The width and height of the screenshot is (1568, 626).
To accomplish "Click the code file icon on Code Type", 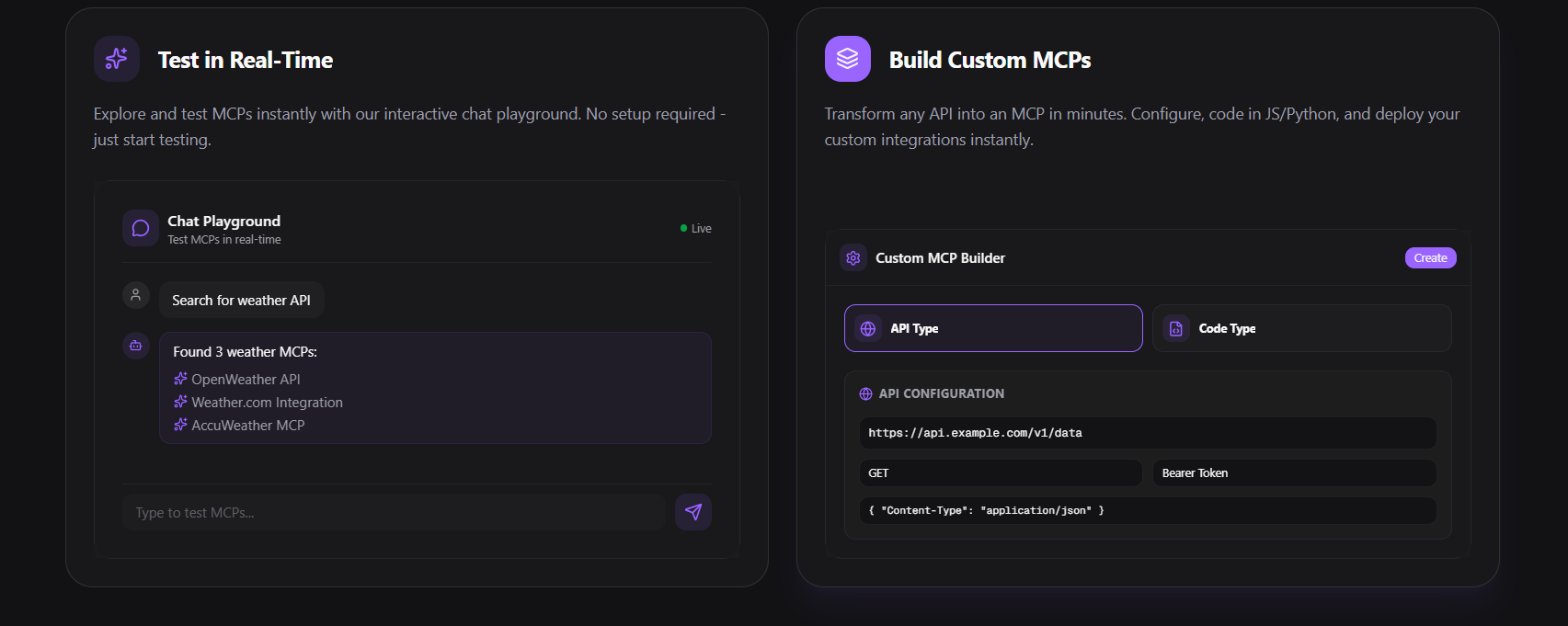I will (1175, 327).
